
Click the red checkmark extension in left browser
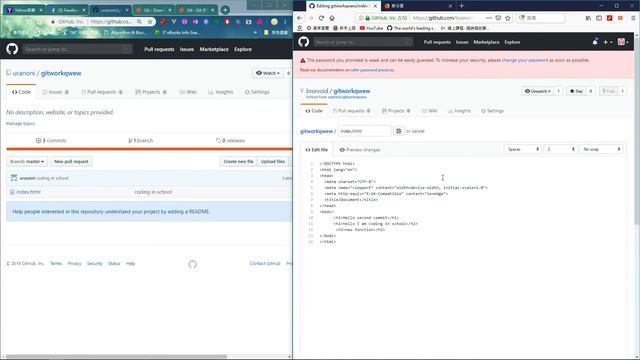(x=163, y=22)
